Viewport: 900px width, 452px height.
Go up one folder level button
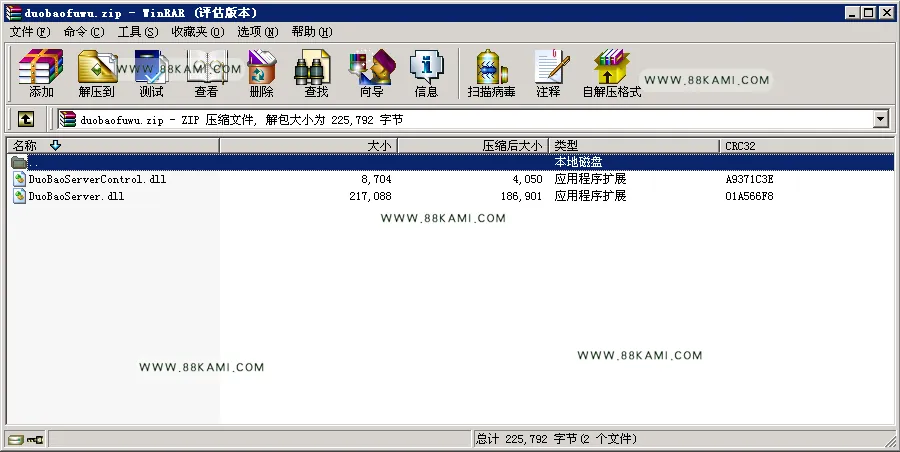25,119
